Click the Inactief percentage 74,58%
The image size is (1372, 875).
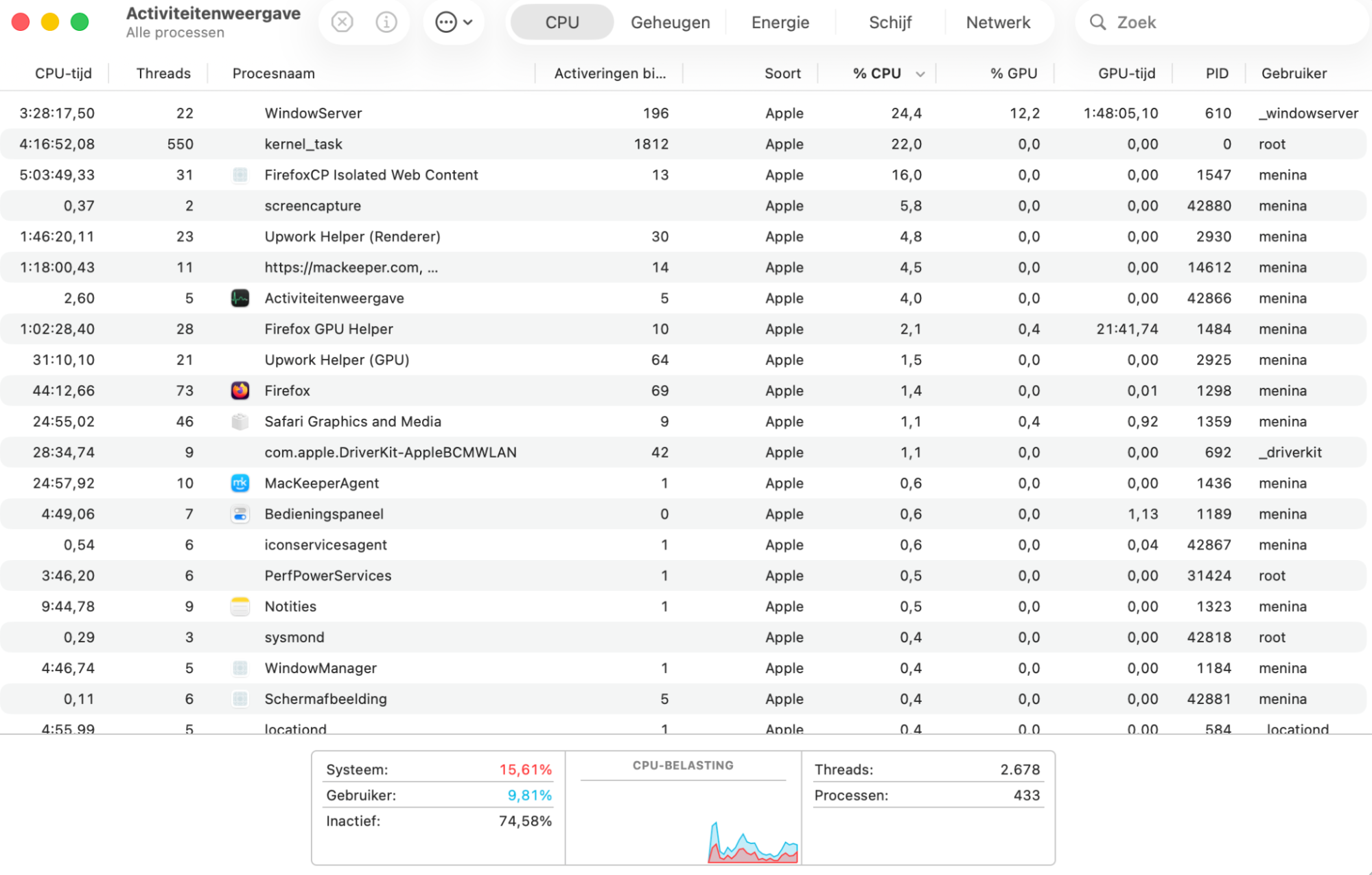[x=525, y=821]
